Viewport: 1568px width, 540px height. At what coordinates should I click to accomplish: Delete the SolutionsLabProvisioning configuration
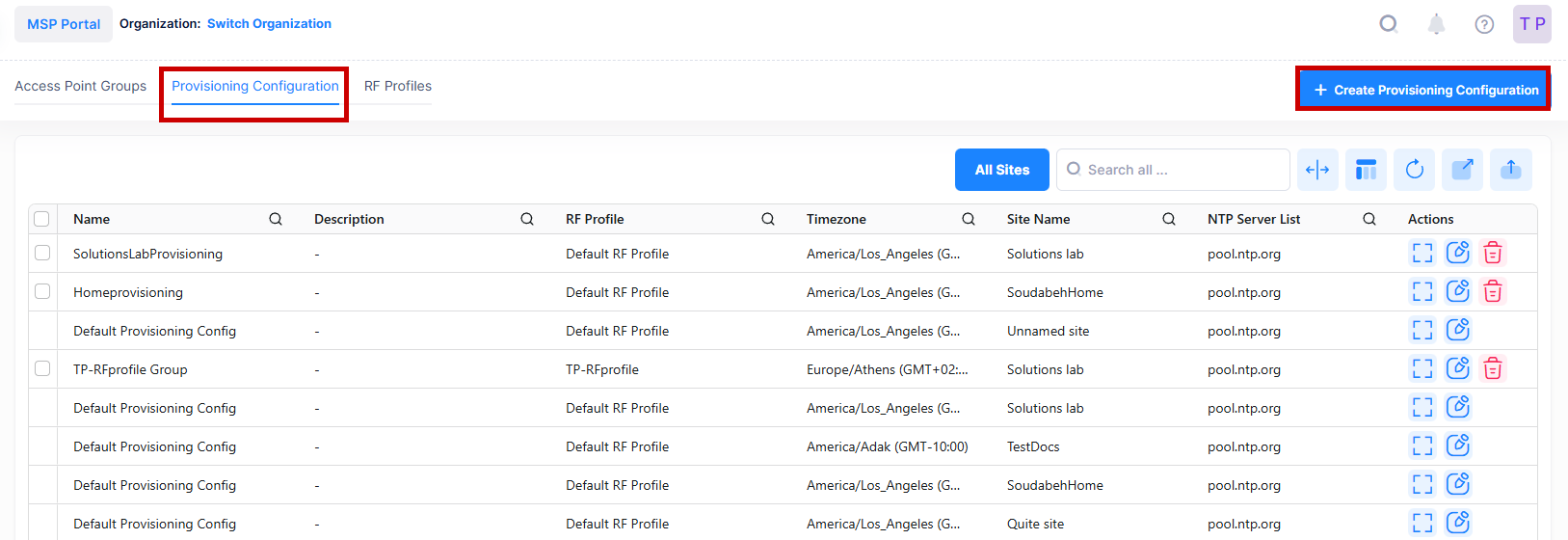point(1493,253)
